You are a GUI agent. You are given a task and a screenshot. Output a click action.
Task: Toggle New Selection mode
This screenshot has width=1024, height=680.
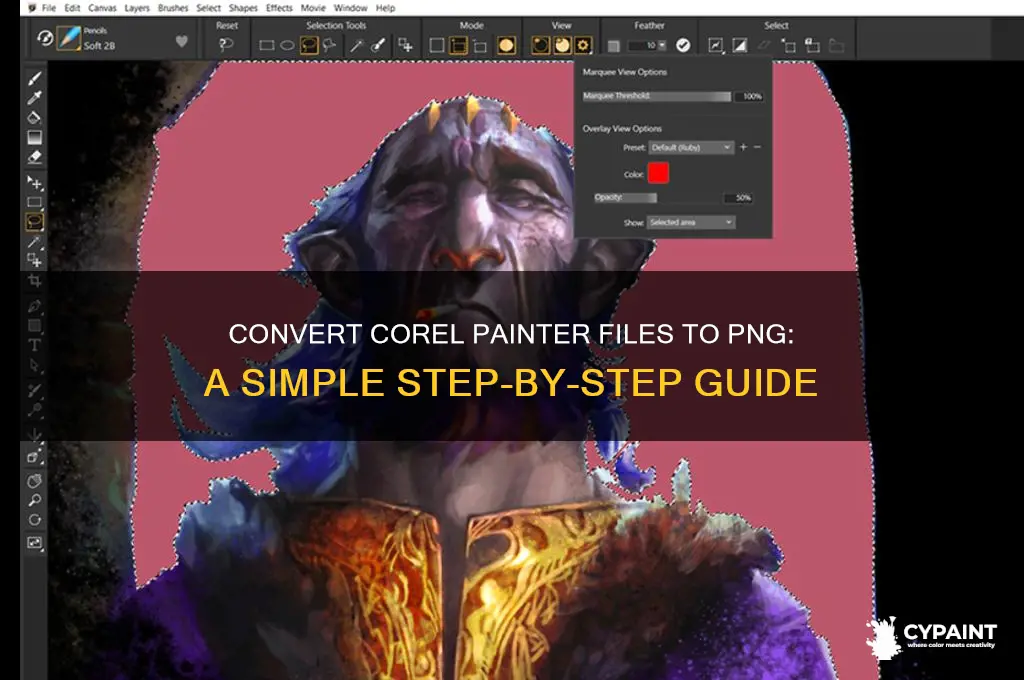pos(437,45)
